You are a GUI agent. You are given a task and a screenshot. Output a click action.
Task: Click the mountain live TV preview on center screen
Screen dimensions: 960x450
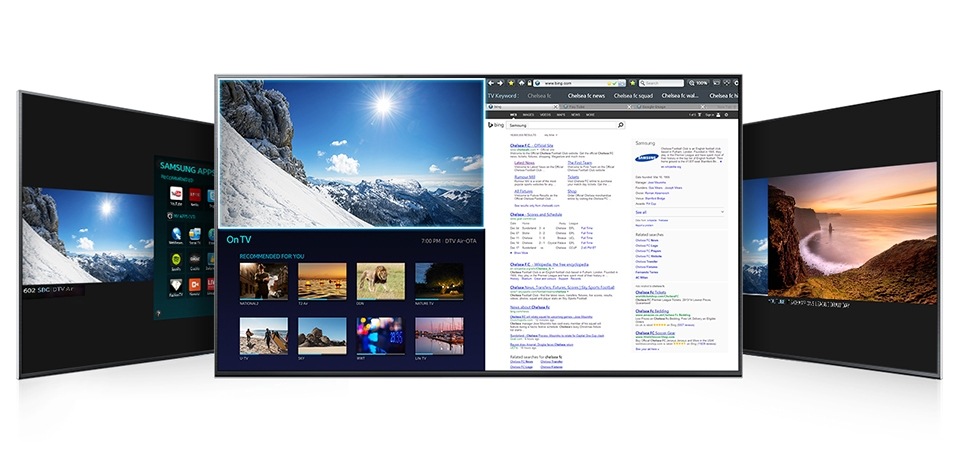pos(351,153)
